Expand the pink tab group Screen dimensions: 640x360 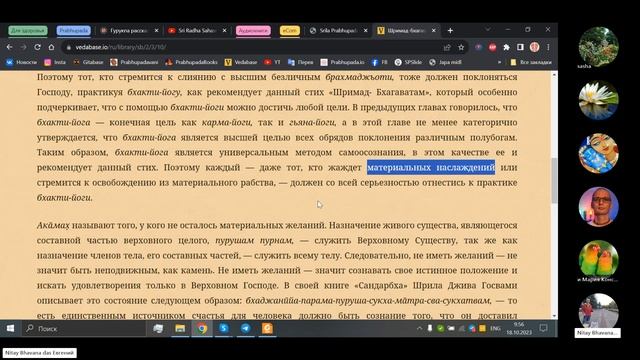[x=253, y=31]
